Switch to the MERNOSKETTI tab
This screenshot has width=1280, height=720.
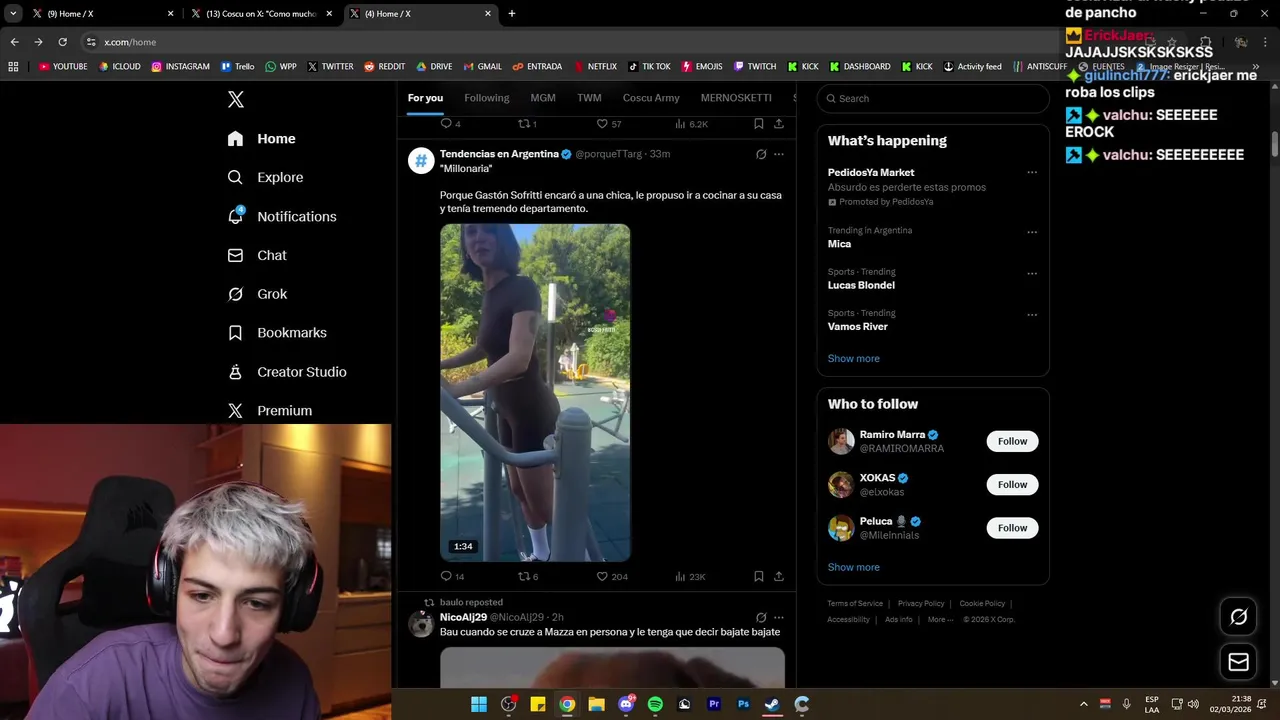tap(736, 98)
